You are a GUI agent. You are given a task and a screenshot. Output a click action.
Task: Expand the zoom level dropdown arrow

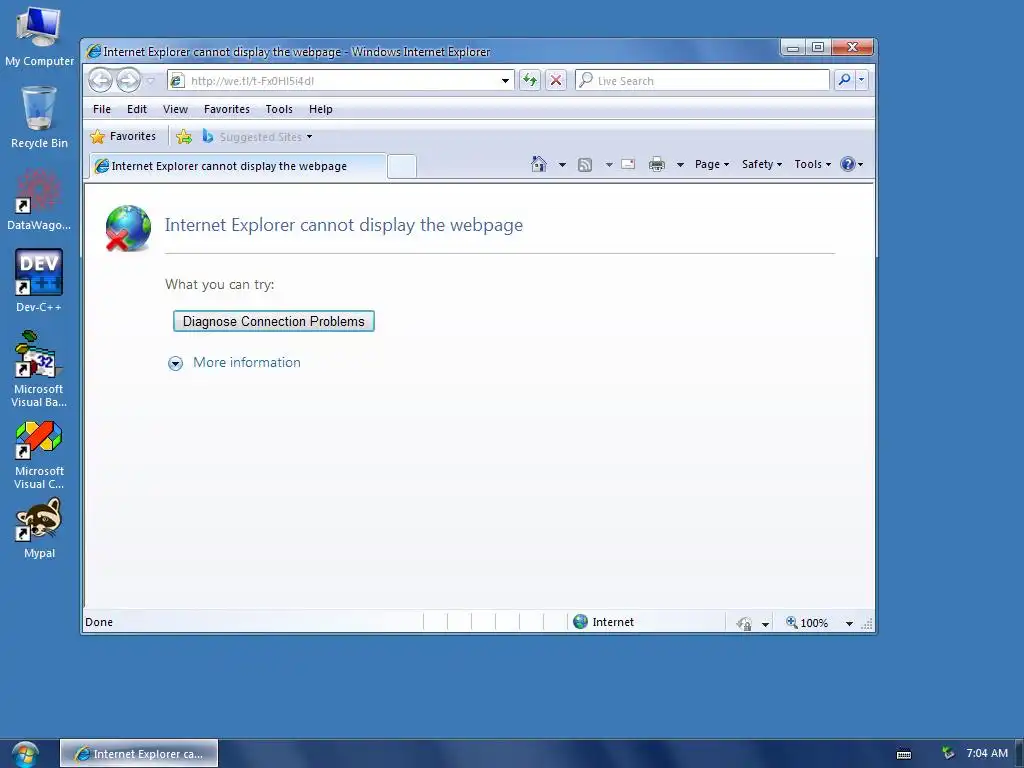click(849, 624)
